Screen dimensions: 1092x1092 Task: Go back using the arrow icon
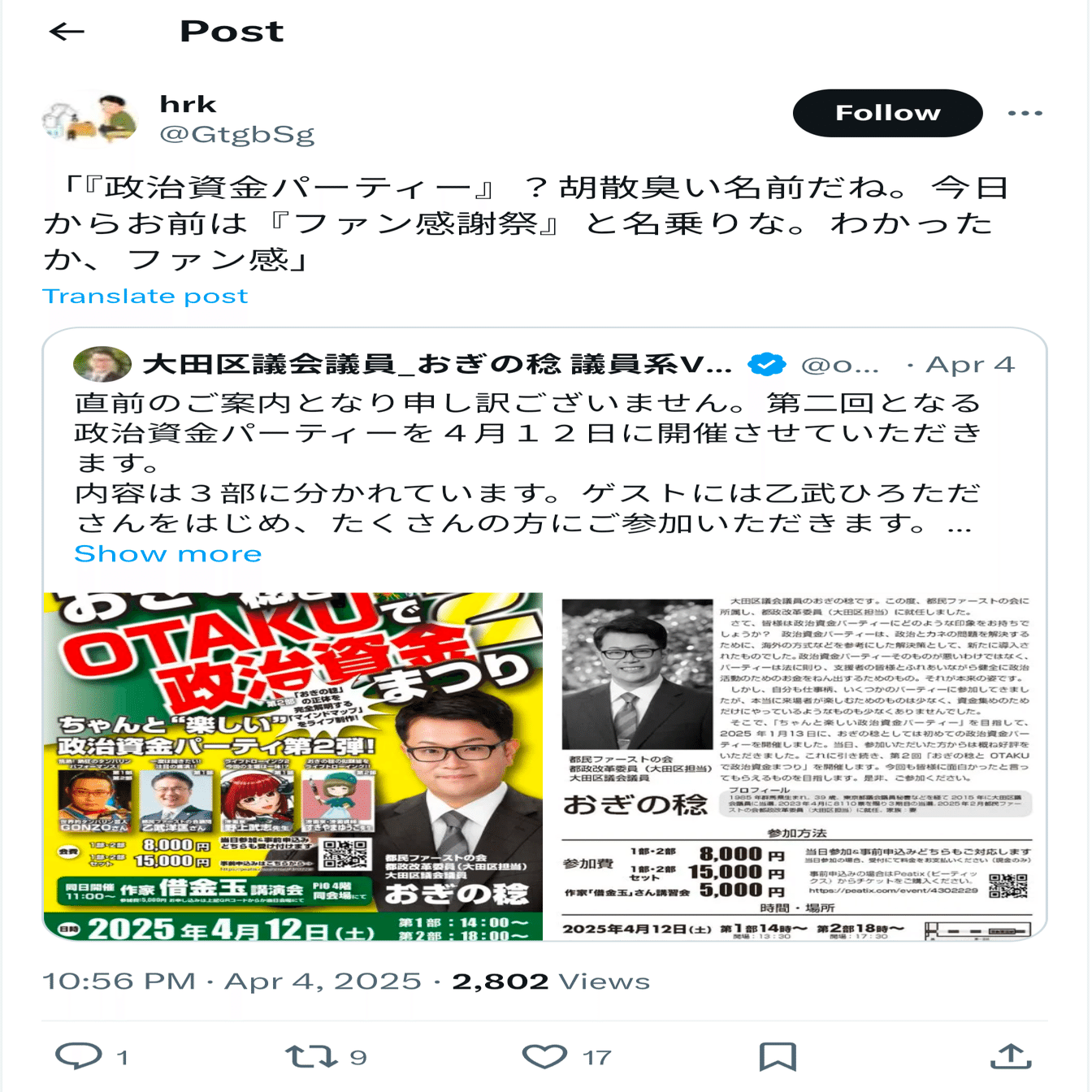(x=67, y=32)
